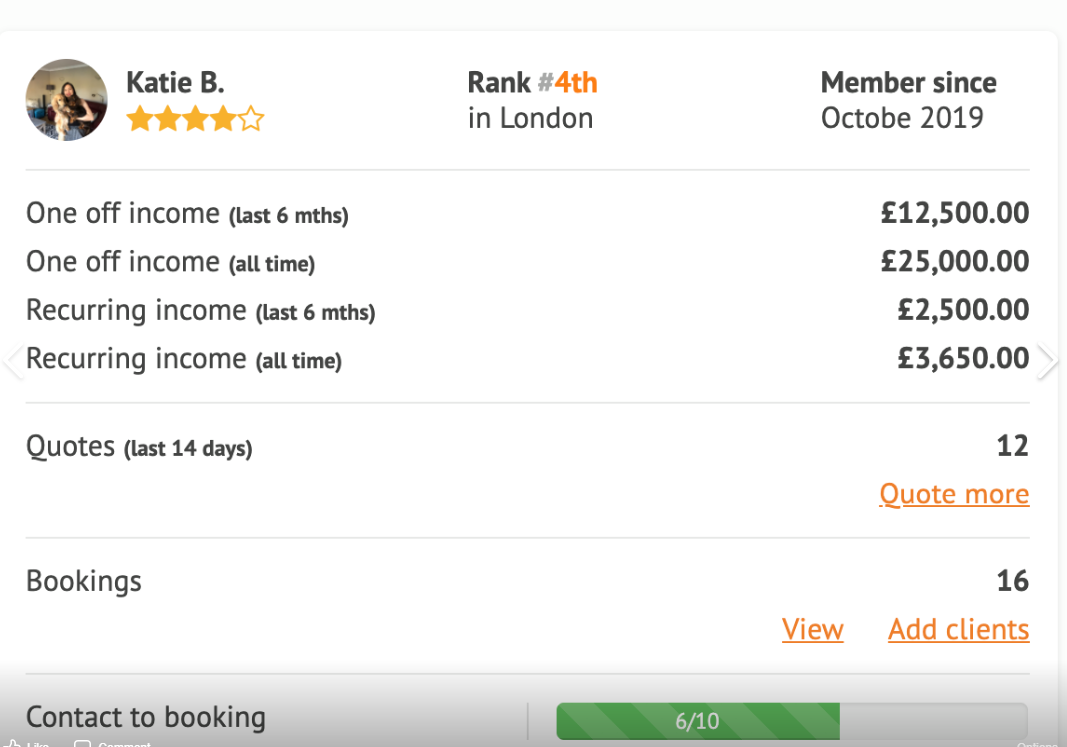Click Katie B.'s profile photo
The width and height of the screenshot is (1067, 747).
pyautogui.click(x=66, y=100)
